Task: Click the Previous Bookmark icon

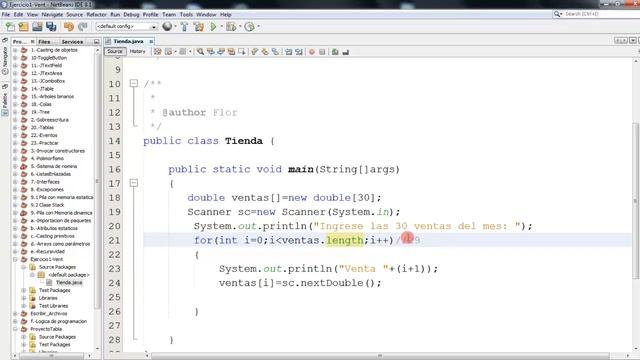Action: [255, 52]
